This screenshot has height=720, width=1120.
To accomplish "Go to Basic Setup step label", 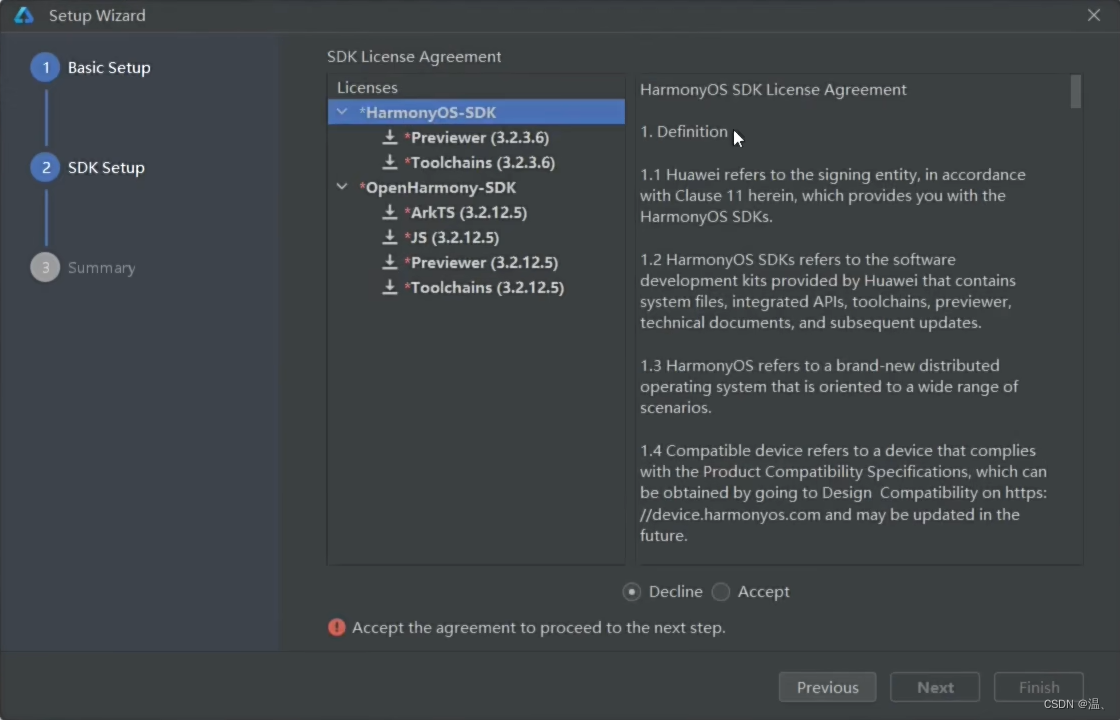I will pyautogui.click(x=109, y=68).
